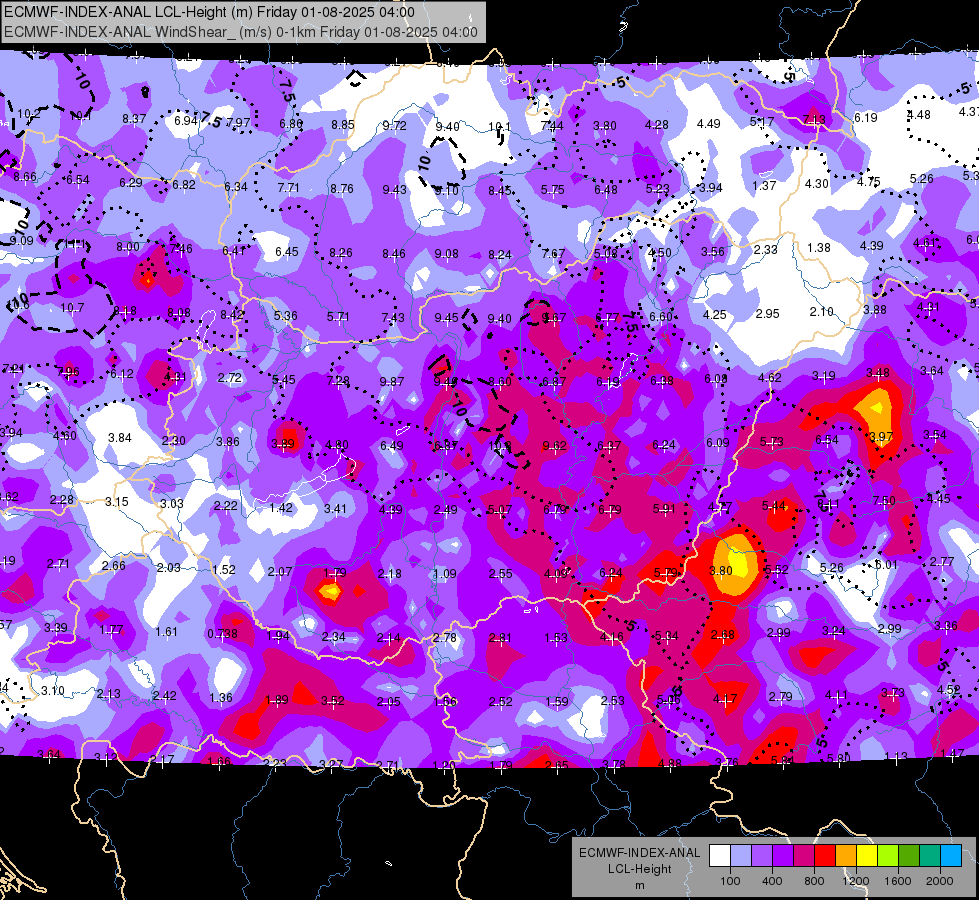Click the grid value '9.72'
Screen dimensions: 979x900
395,126
